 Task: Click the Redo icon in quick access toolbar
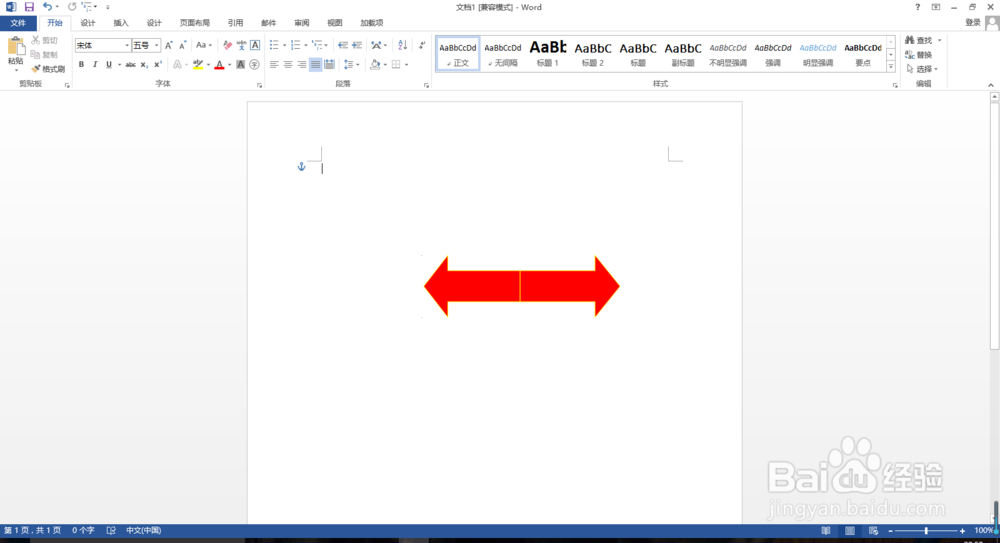click(72, 7)
